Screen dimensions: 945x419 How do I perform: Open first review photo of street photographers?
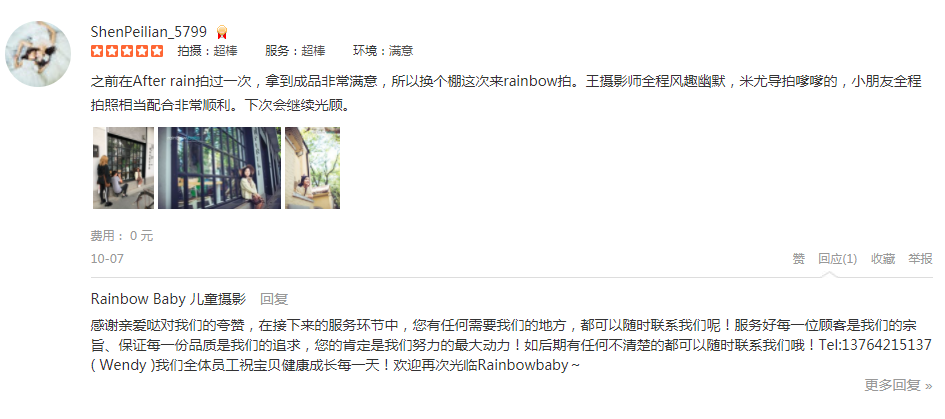[x=124, y=168]
